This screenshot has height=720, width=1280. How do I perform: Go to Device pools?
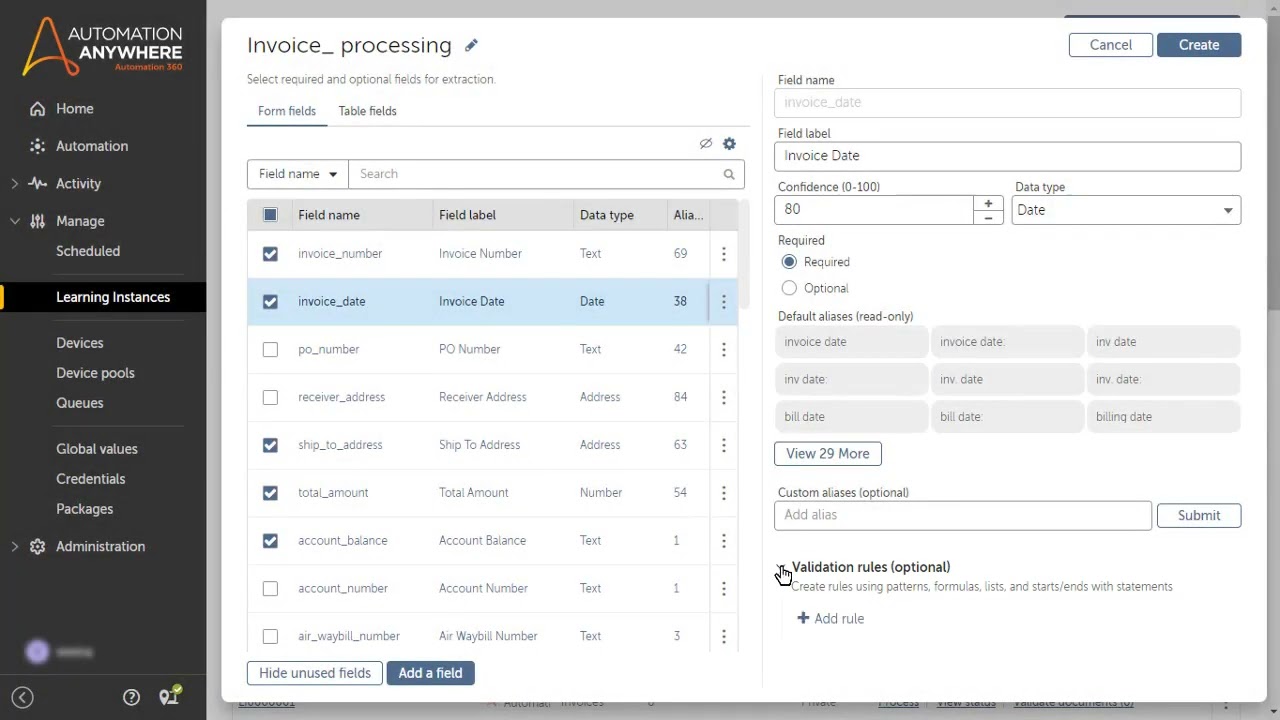tap(95, 373)
